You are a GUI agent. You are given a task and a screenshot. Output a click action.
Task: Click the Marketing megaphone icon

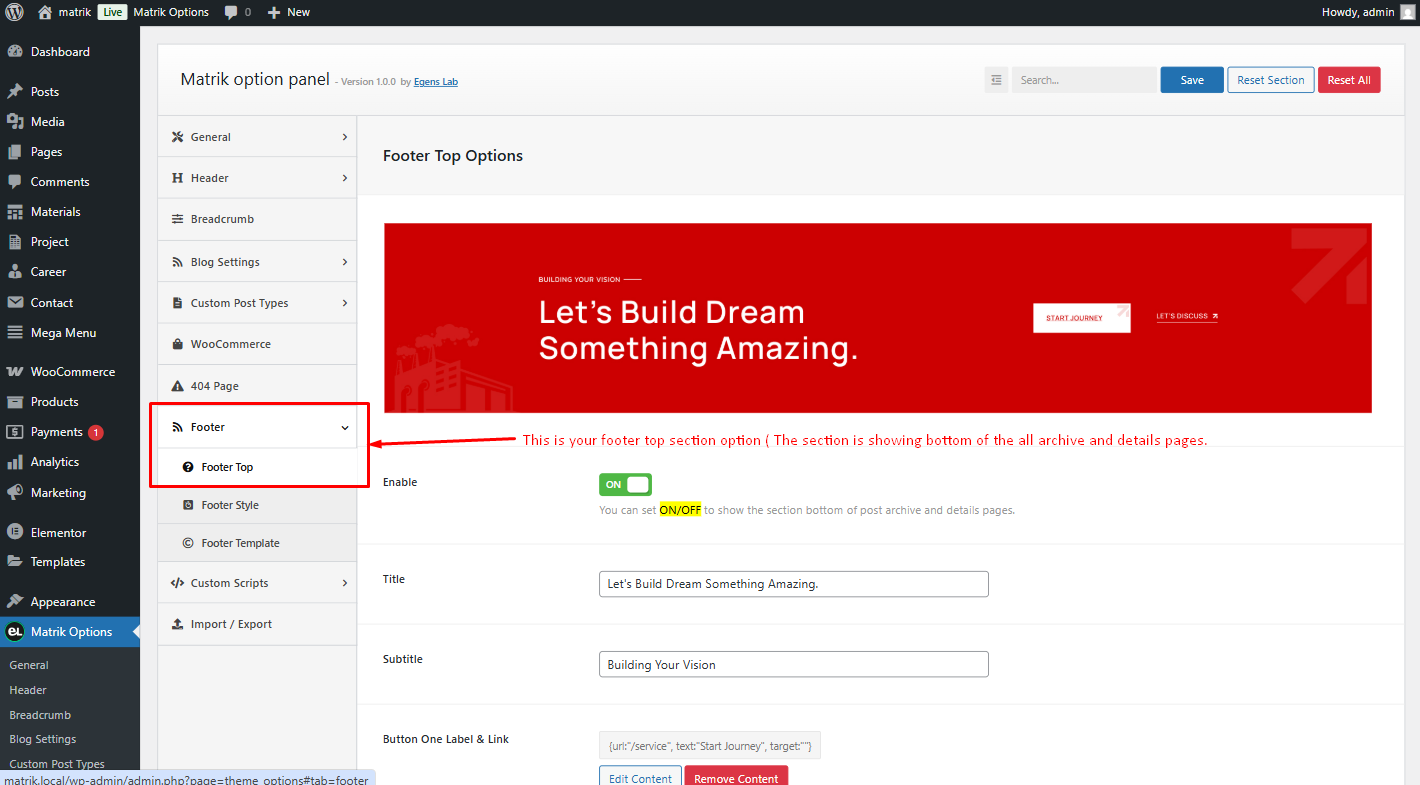(15, 493)
